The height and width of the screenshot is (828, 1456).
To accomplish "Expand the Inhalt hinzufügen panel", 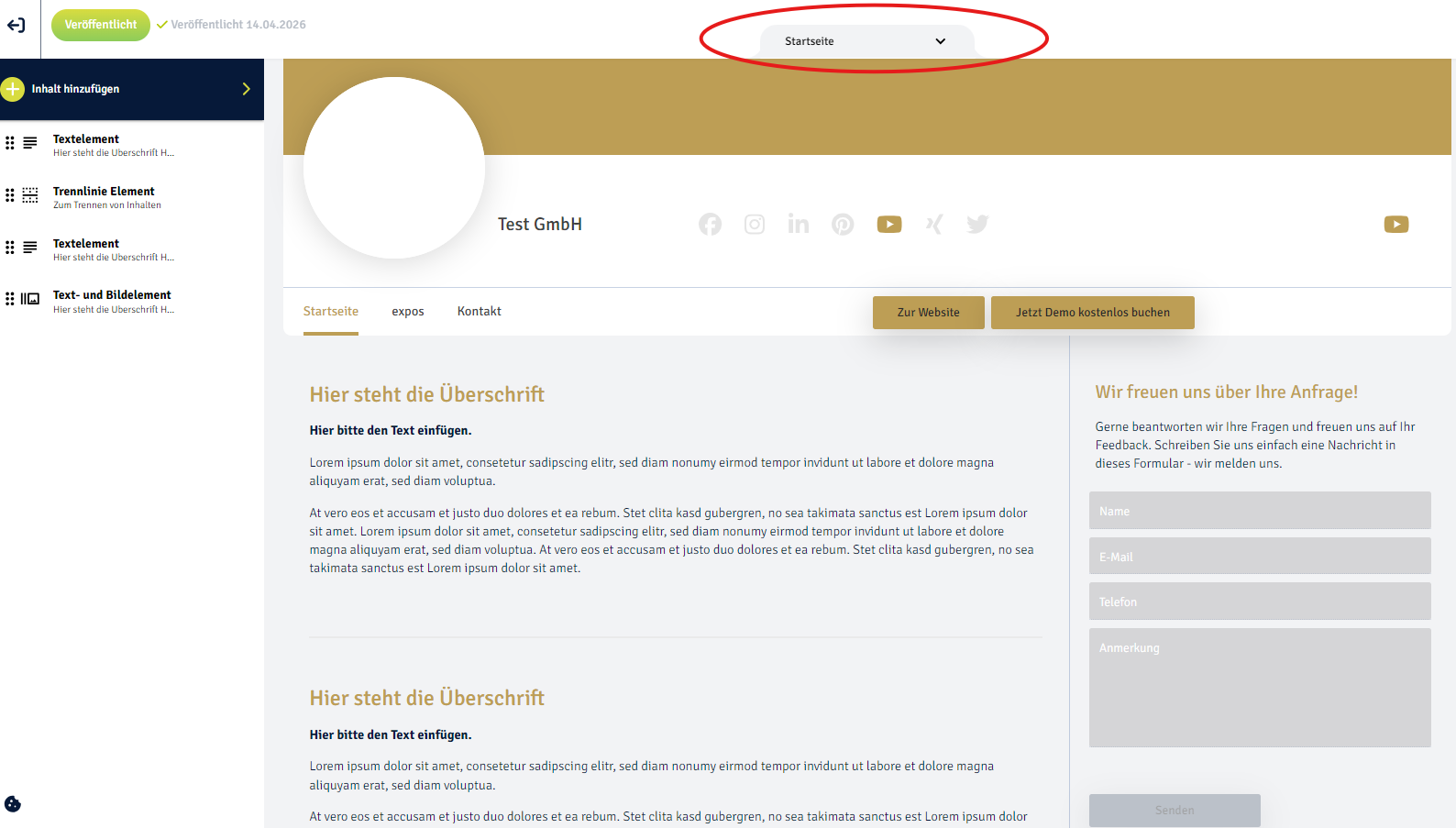I will click(132, 89).
